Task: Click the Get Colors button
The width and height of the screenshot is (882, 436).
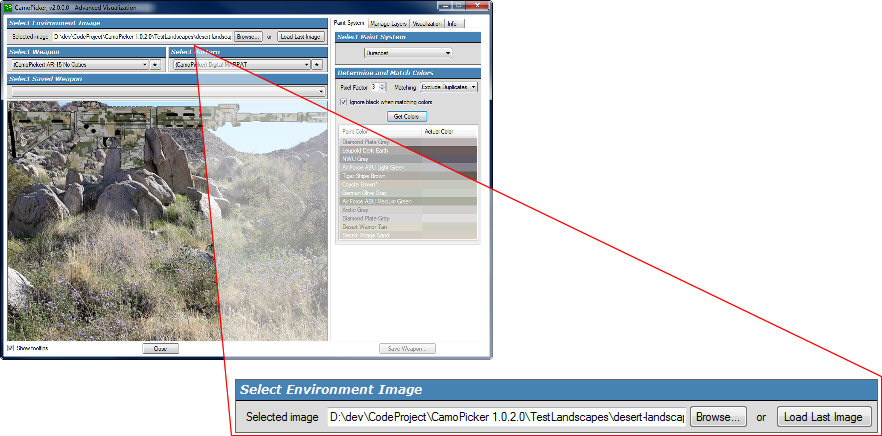Action: (407, 116)
